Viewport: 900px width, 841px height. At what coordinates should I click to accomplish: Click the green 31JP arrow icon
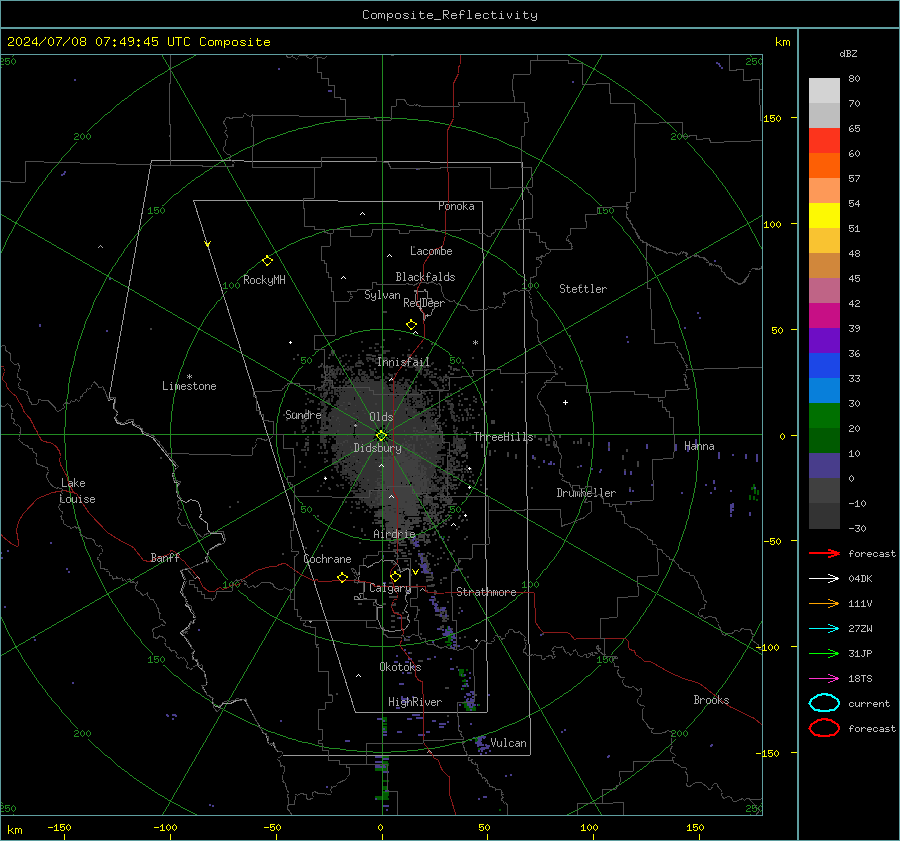(x=824, y=653)
